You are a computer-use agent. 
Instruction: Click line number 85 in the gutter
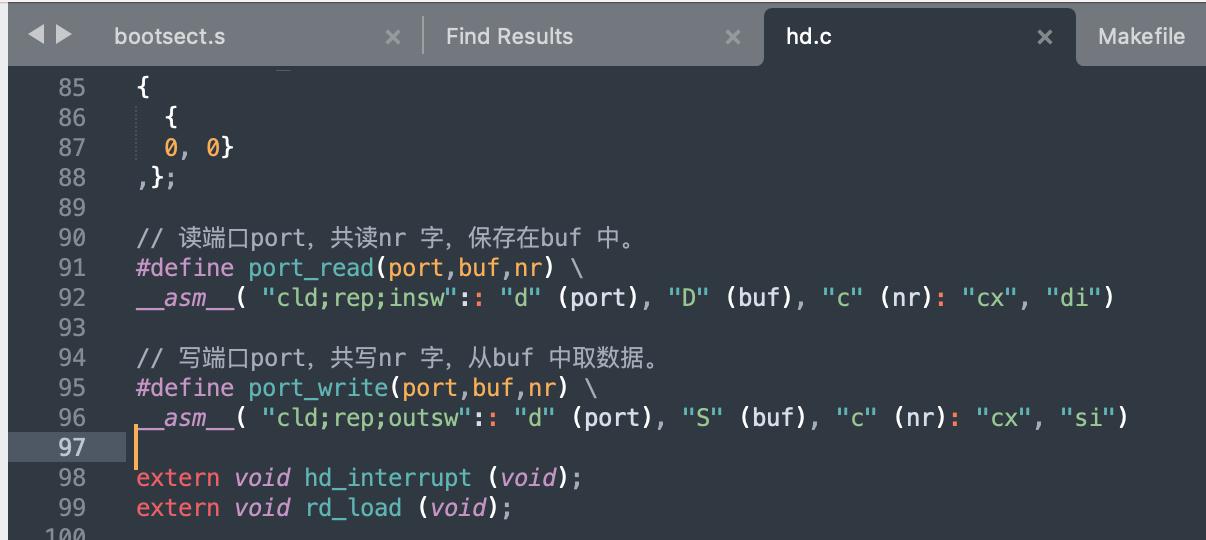click(72, 88)
